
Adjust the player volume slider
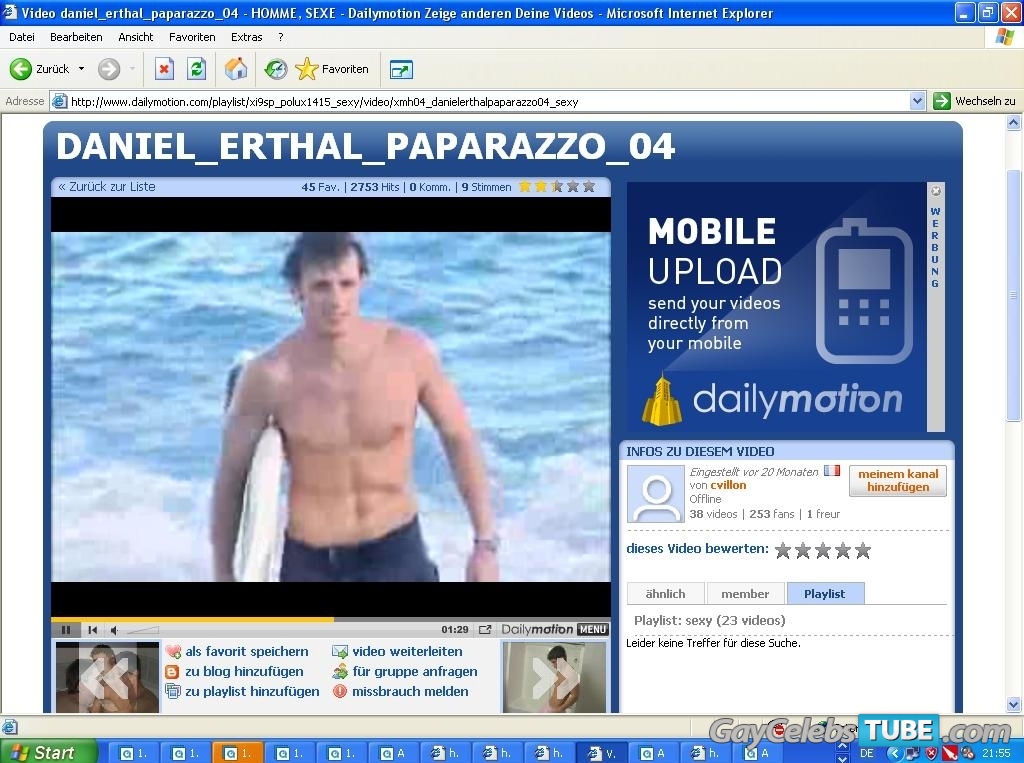(142, 630)
